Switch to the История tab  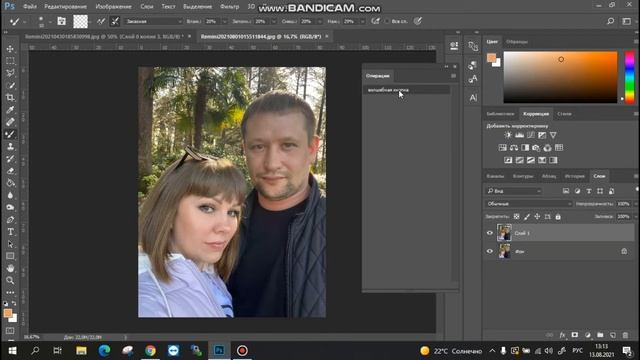pyautogui.click(x=574, y=176)
